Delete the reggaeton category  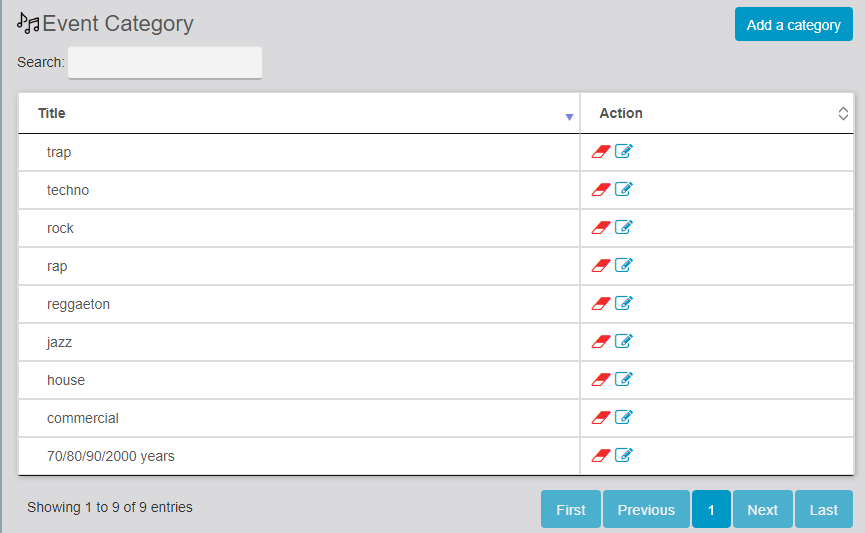pyautogui.click(x=600, y=304)
